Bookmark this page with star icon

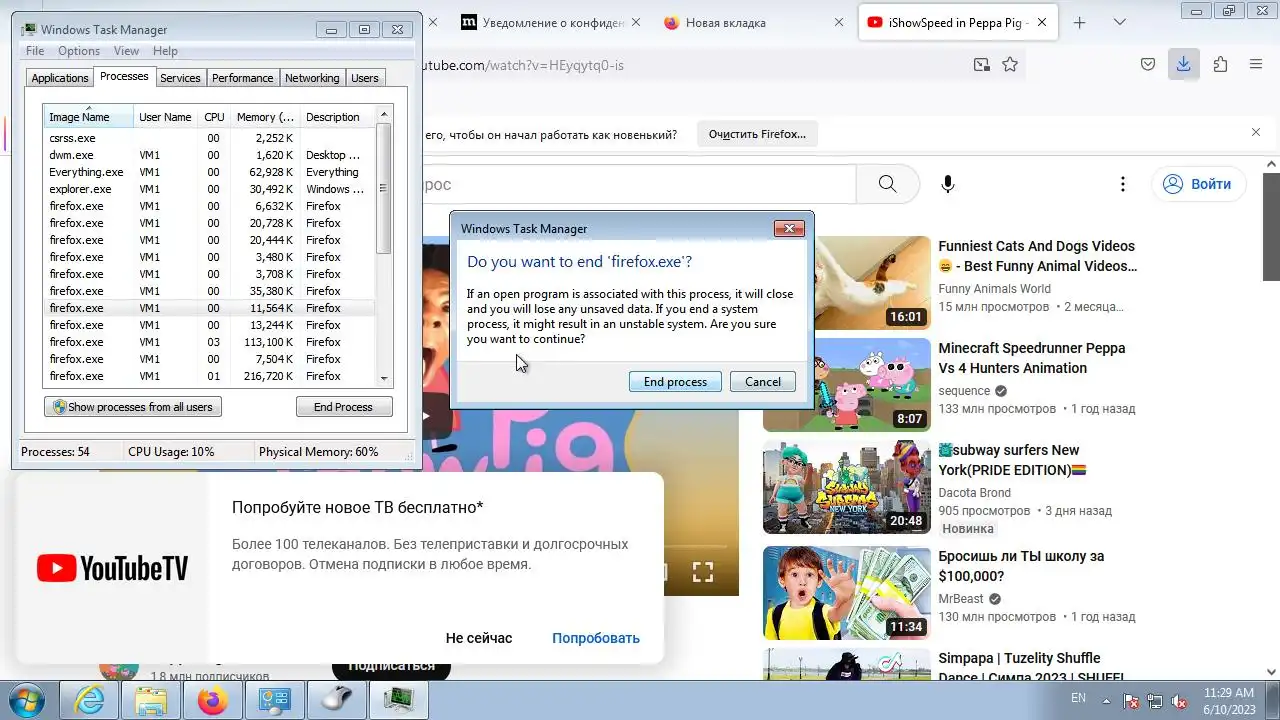click(x=1010, y=65)
